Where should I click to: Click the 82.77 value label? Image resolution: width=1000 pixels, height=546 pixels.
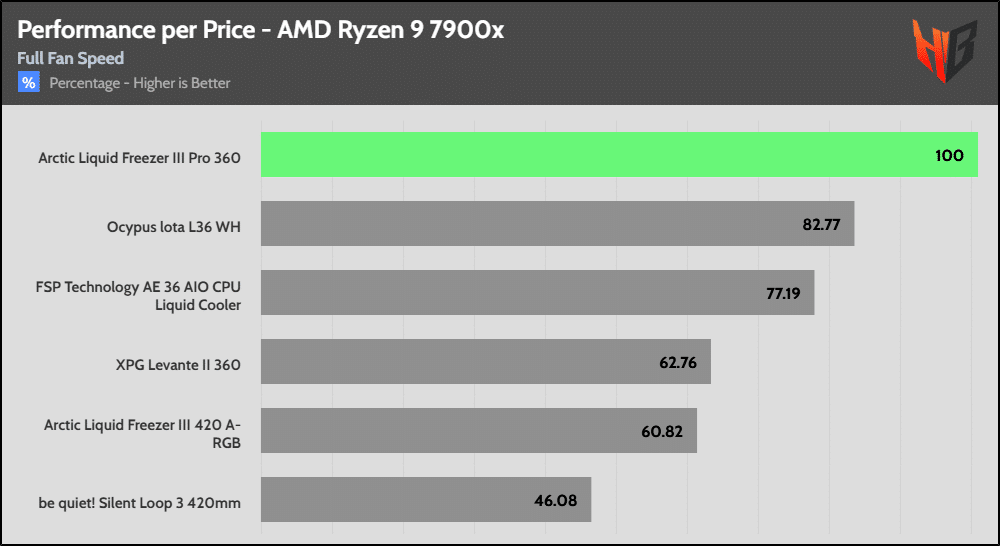point(821,224)
